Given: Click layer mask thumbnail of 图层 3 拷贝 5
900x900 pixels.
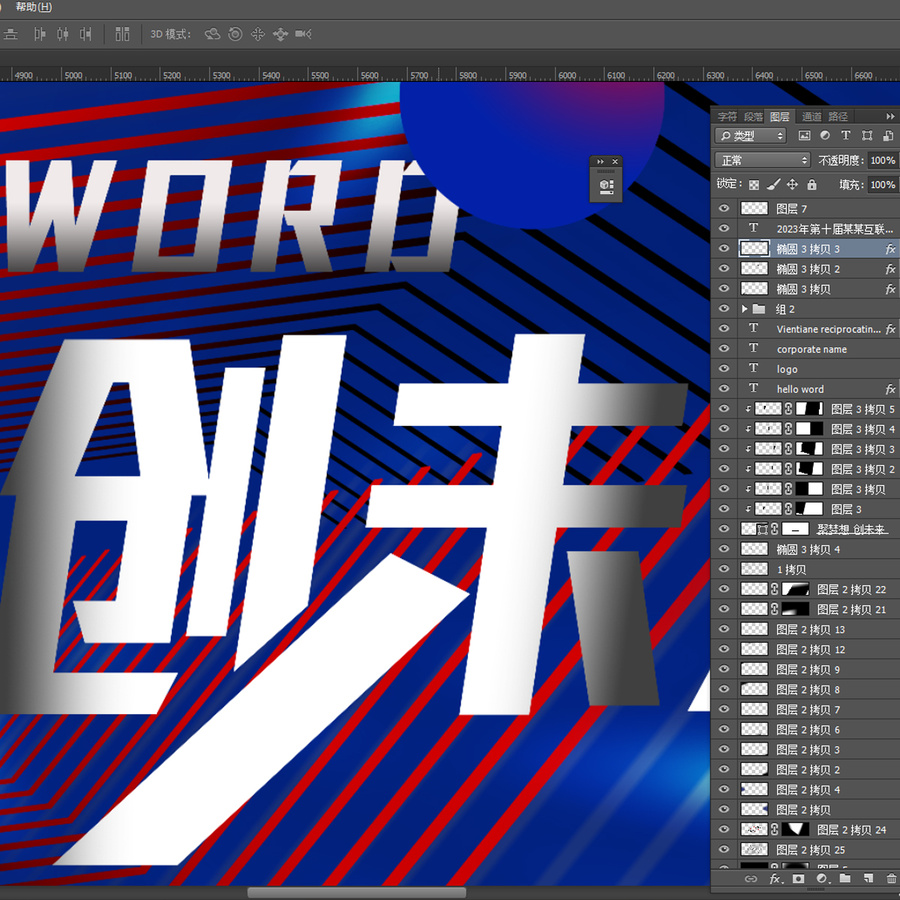Looking at the screenshot, I should (810, 409).
